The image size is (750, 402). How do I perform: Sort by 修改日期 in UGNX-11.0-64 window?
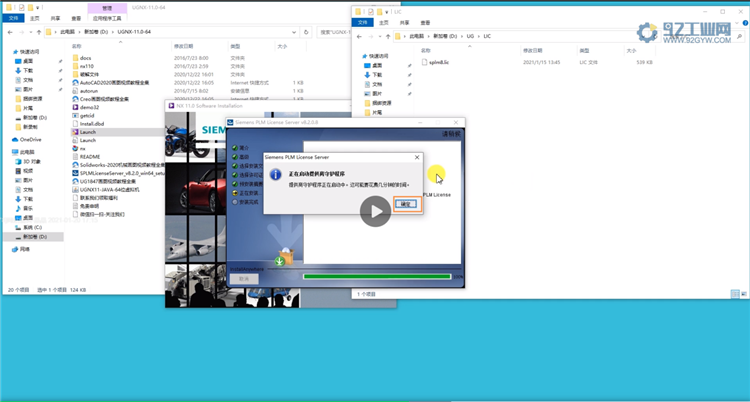[184, 46]
